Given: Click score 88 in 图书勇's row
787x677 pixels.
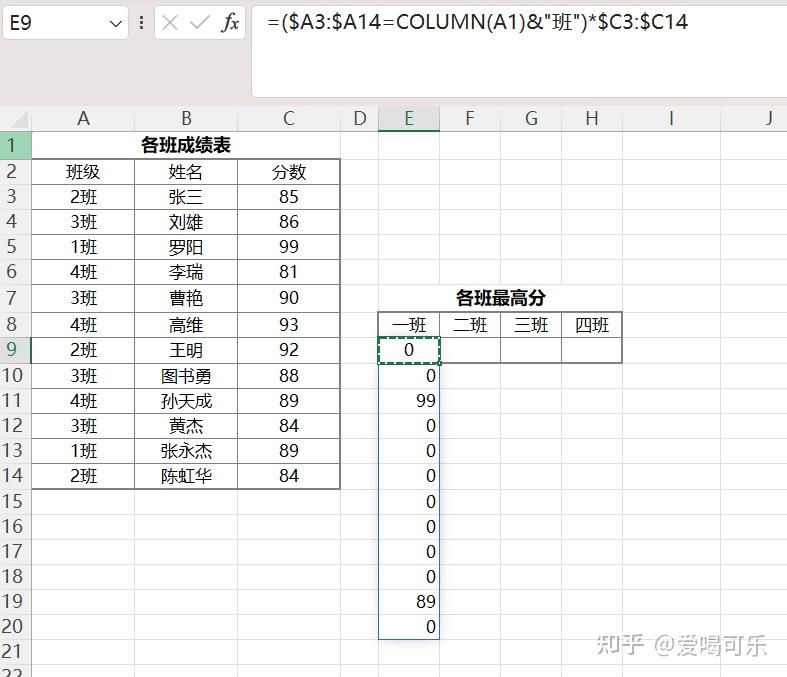Looking at the screenshot, I should pos(289,376).
